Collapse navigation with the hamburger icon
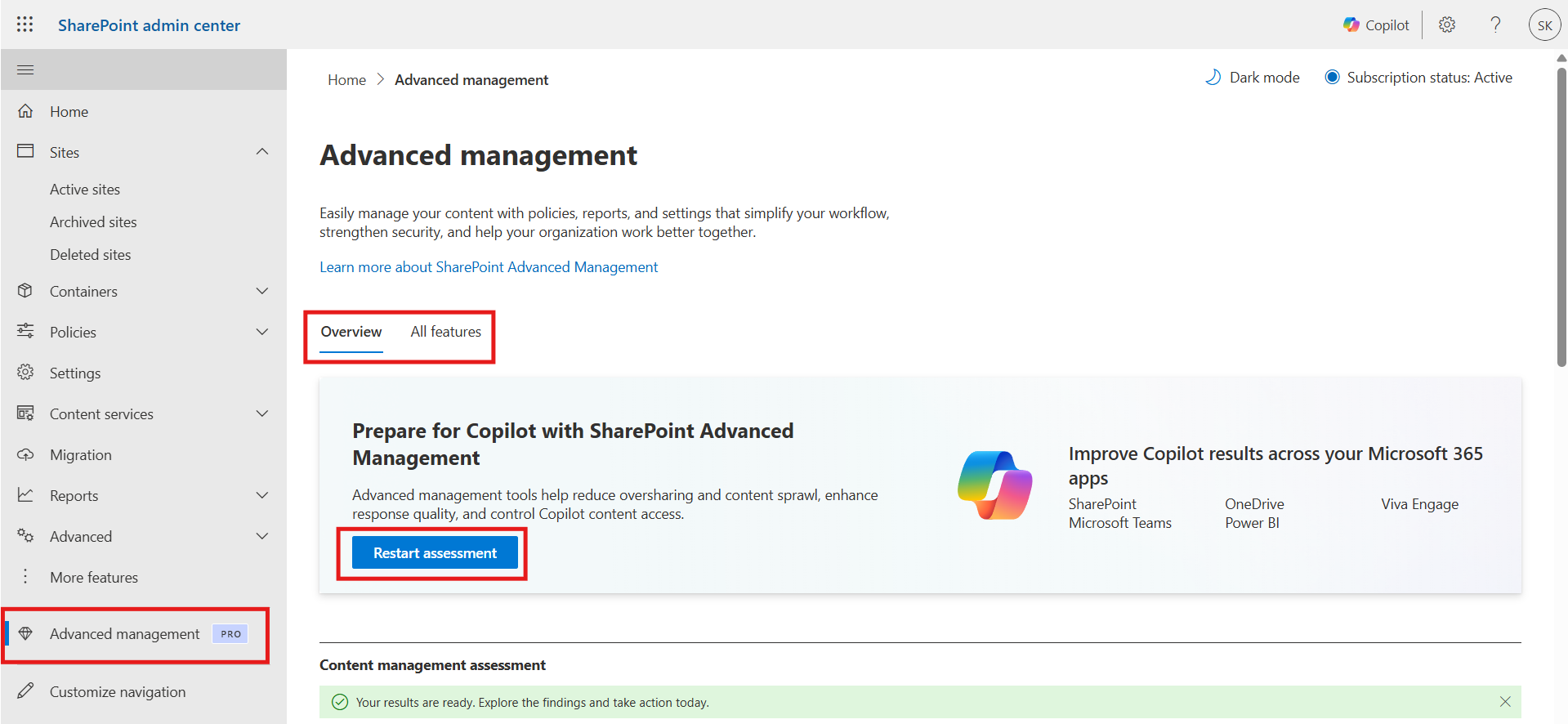The height and width of the screenshot is (724, 1568). (25, 69)
